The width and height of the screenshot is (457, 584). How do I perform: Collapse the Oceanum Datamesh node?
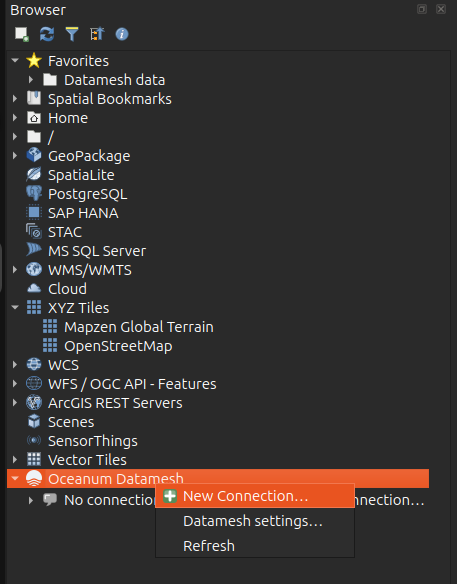tap(15, 478)
